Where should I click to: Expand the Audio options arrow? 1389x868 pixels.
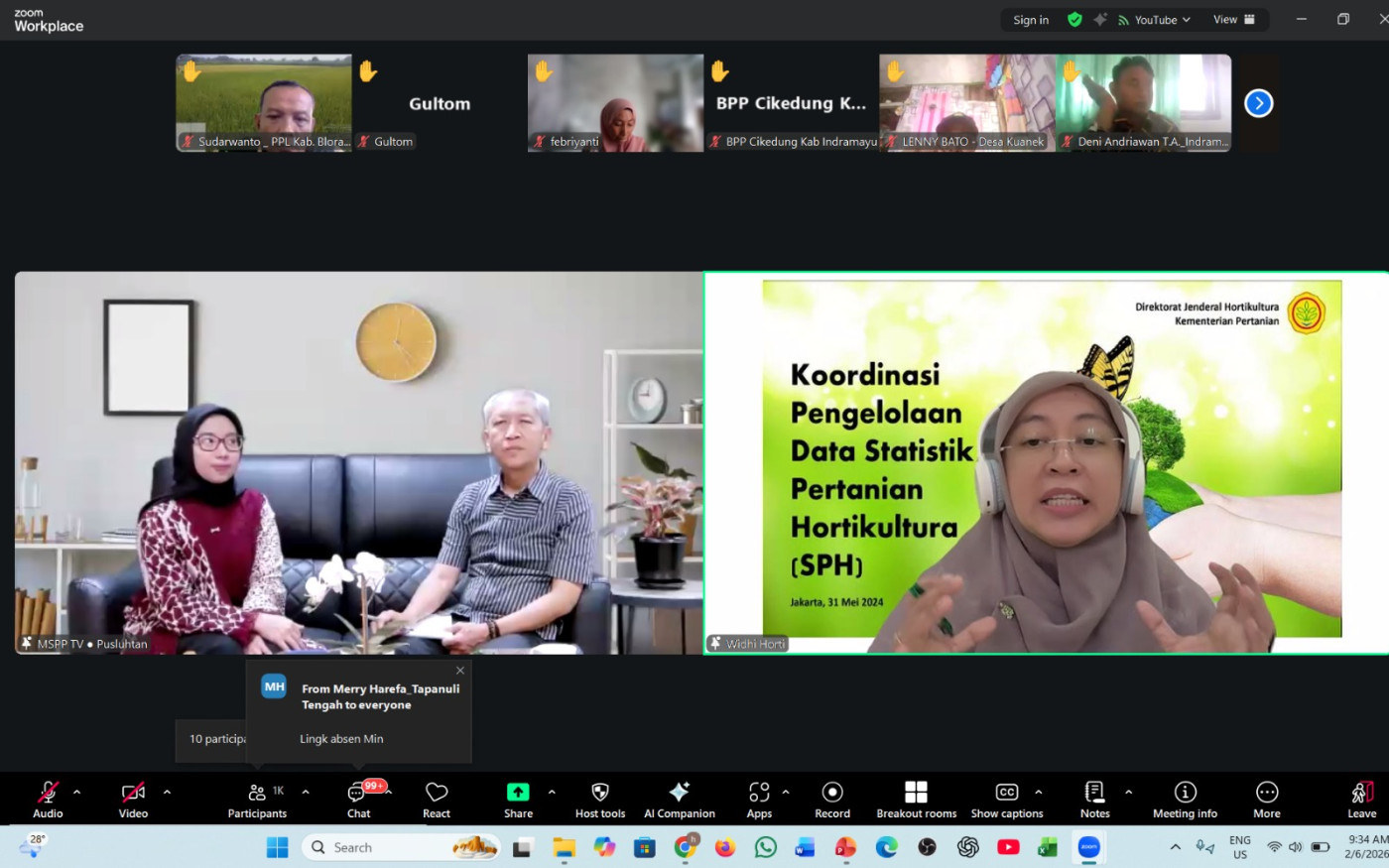click(77, 792)
